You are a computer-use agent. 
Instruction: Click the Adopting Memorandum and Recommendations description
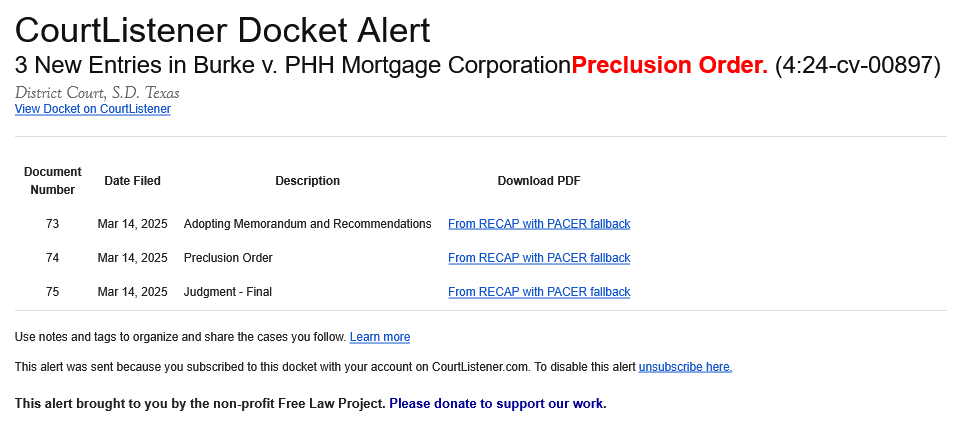(308, 224)
